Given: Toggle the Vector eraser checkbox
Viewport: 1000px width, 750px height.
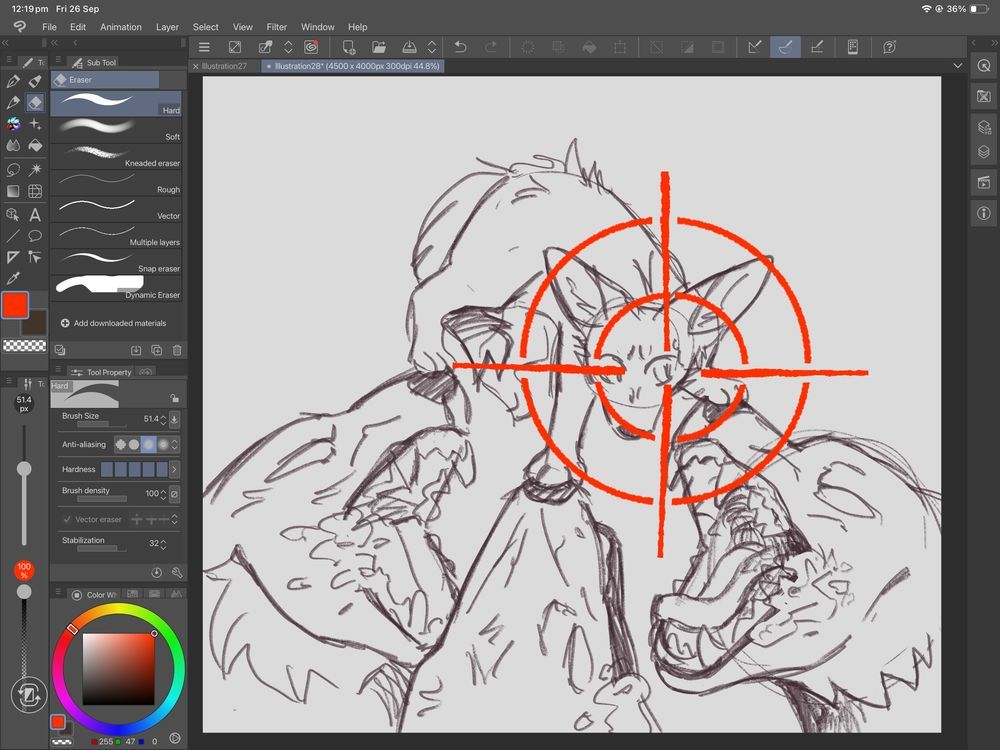Looking at the screenshot, I should coord(67,519).
